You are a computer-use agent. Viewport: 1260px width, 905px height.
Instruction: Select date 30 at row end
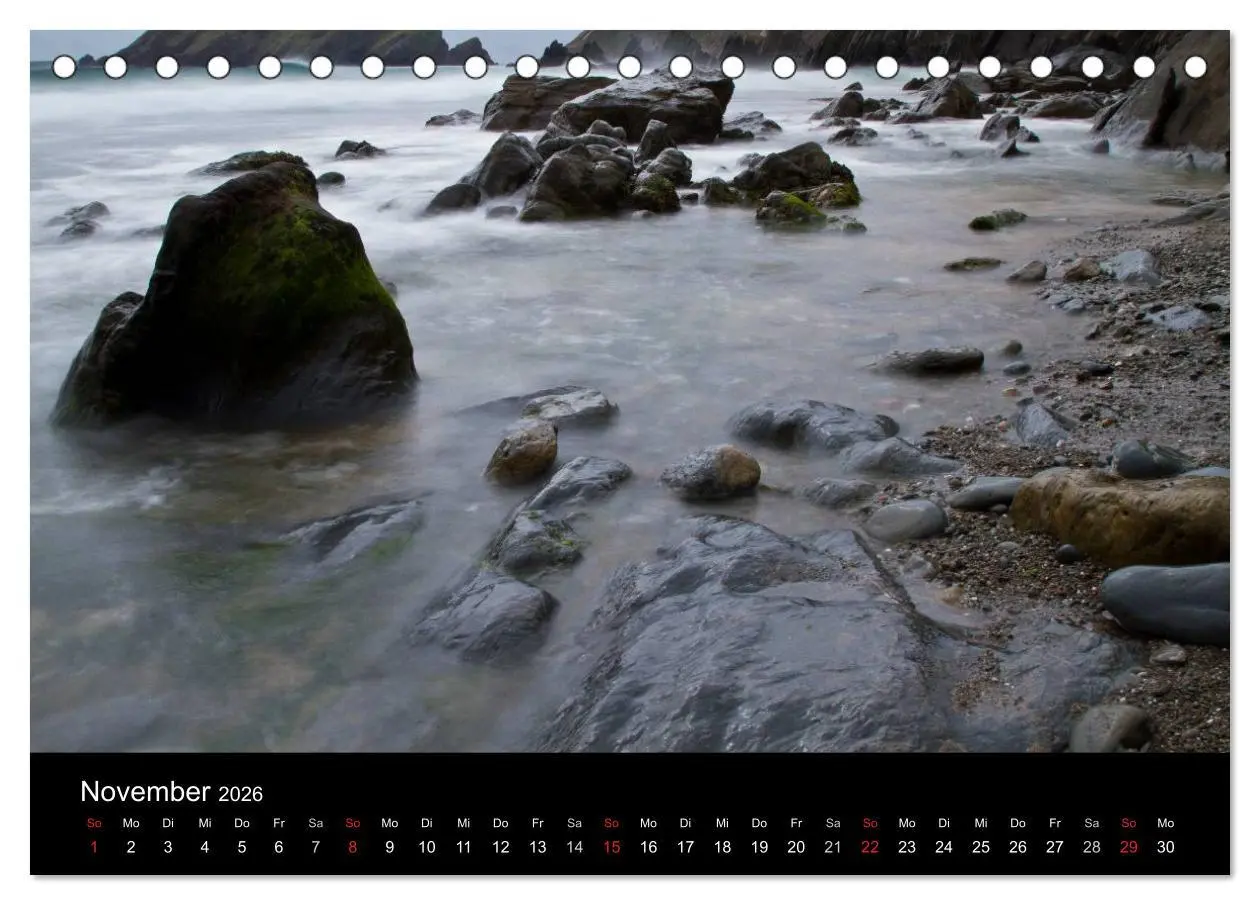(x=1165, y=847)
